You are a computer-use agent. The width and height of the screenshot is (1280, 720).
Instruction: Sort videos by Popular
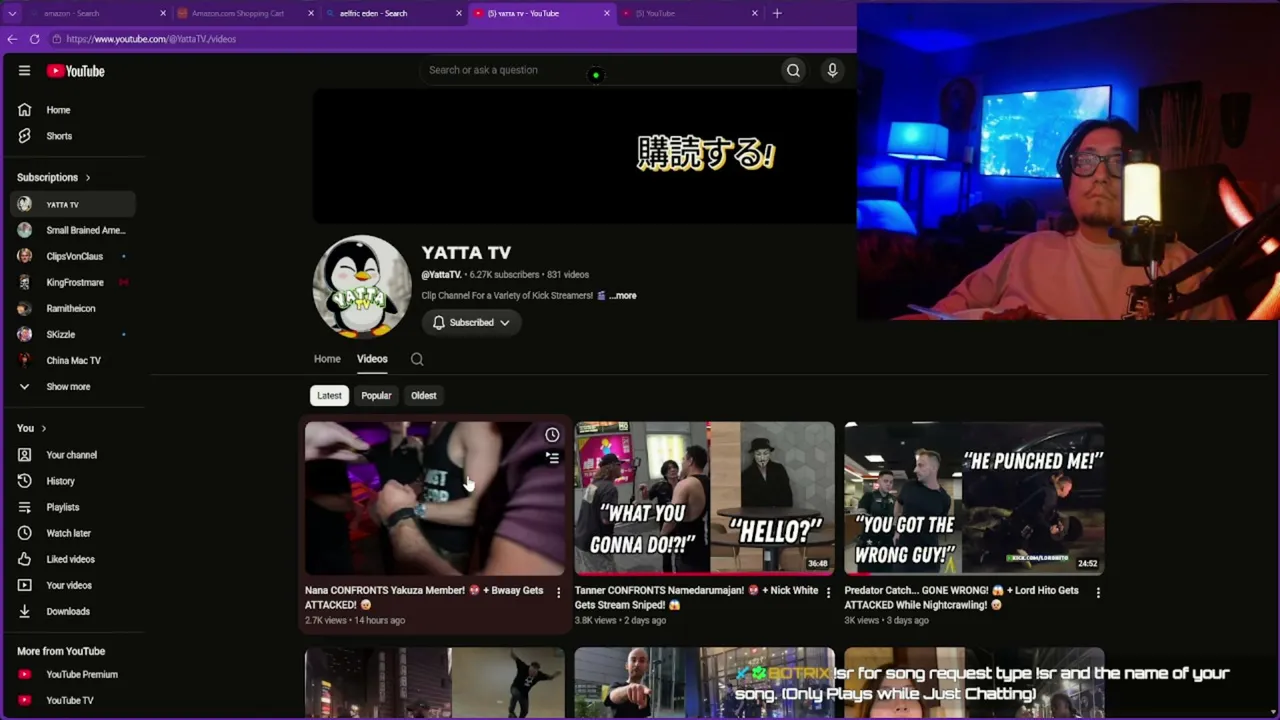point(376,396)
